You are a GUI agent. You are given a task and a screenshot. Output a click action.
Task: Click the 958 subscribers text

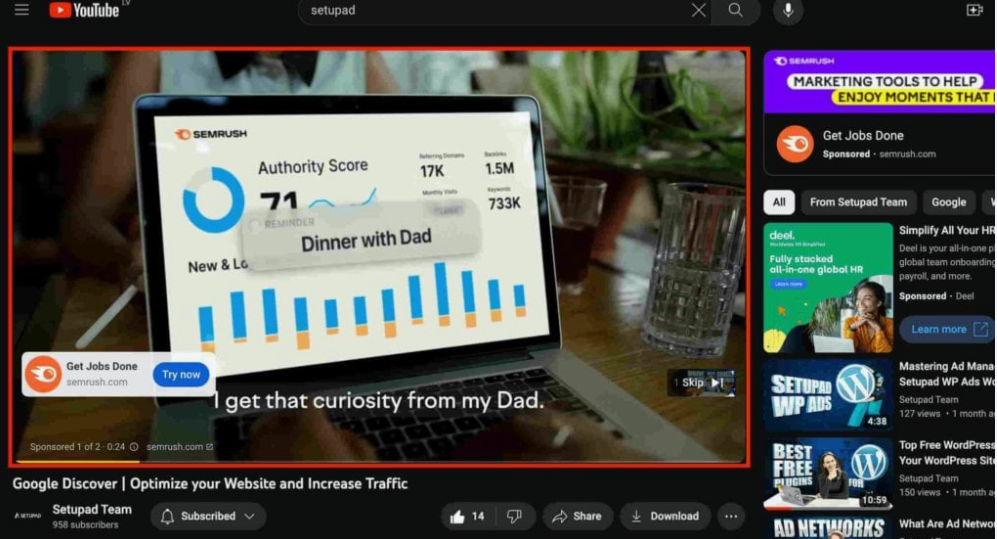(x=85, y=525)
